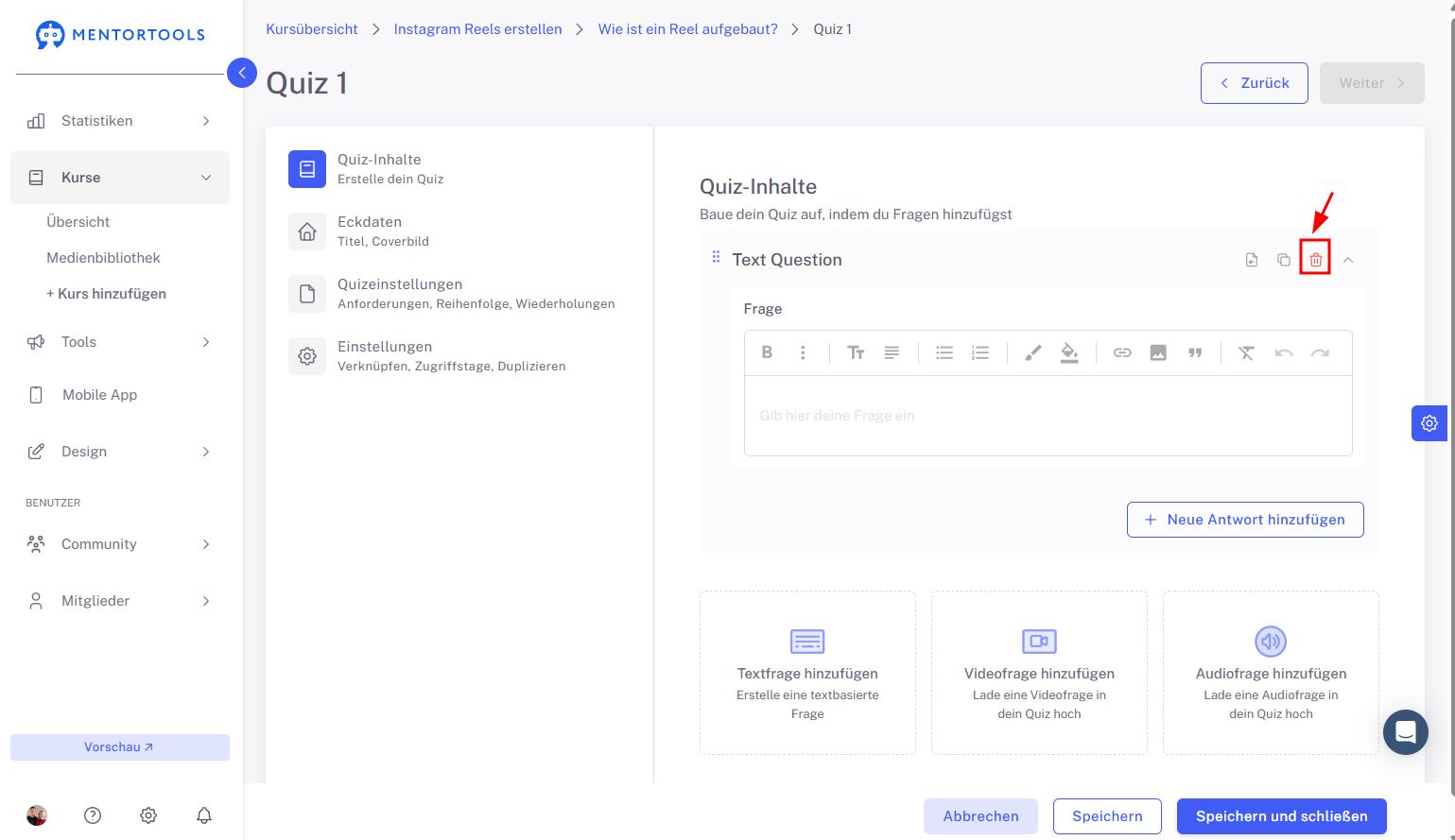Expand the Statistiken menu
The height and width of the screenshot is (840, 1455).
point(120,121)
